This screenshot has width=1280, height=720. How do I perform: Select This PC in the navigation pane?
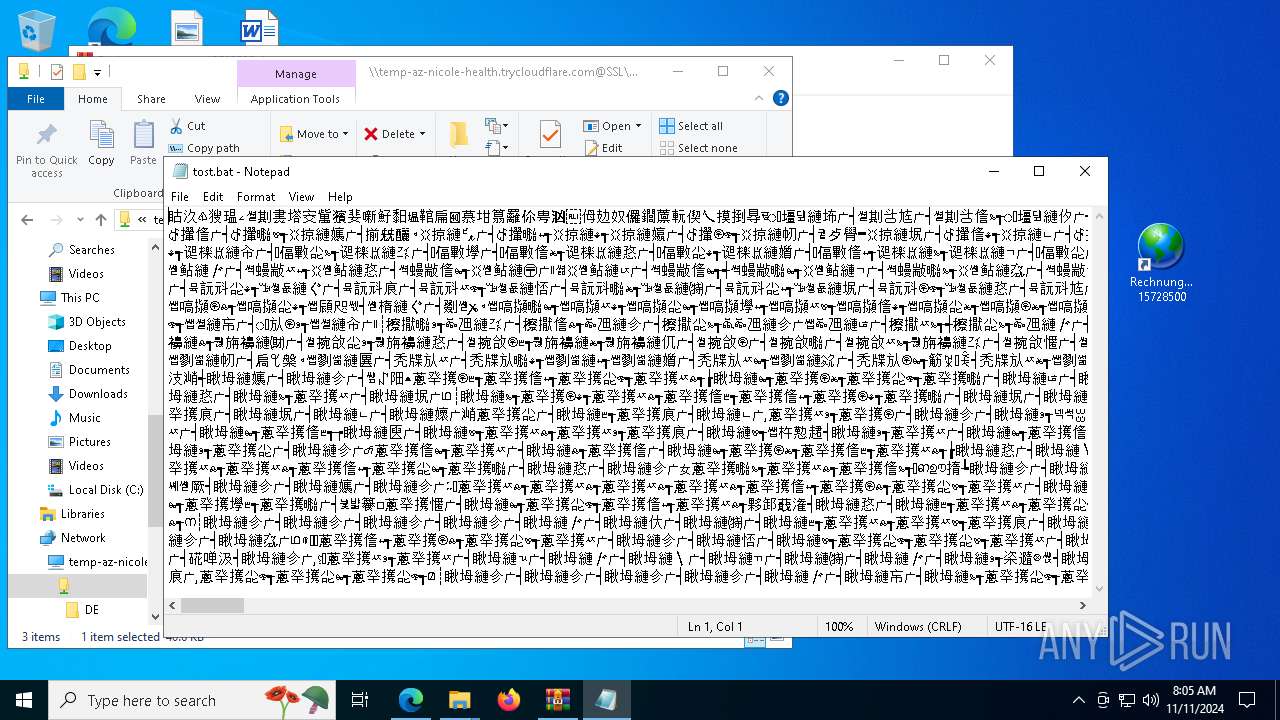click(x=80, y=298)
